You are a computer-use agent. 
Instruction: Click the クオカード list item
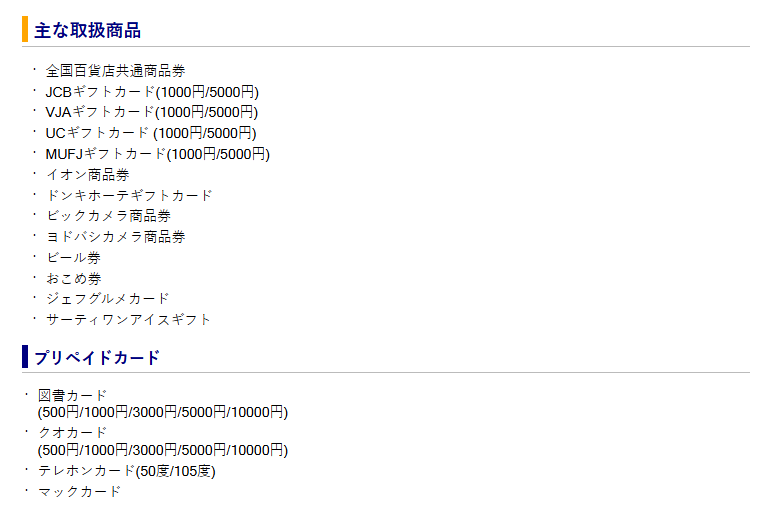pyautogui.click(x=72, y=433)
